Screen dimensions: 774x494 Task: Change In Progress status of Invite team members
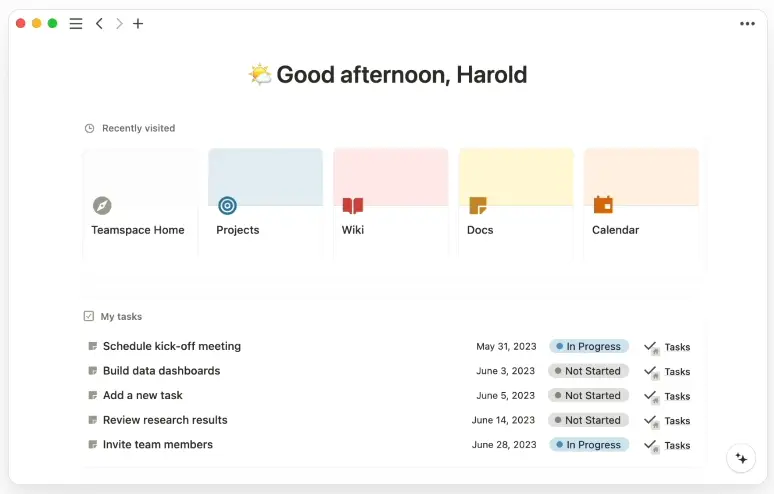coord(589,445)
